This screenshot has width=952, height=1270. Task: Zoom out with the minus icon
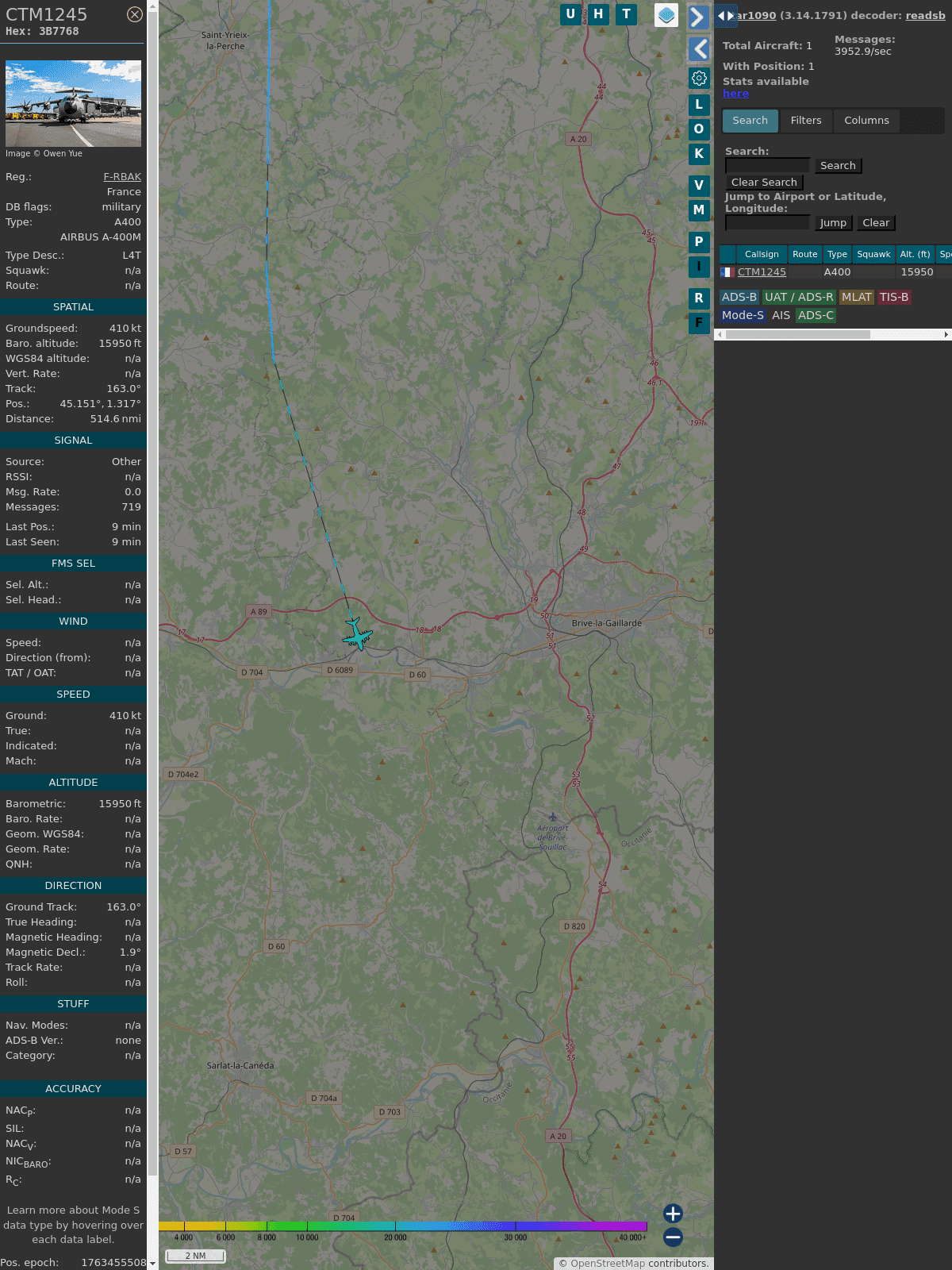tap(673, 1237)
